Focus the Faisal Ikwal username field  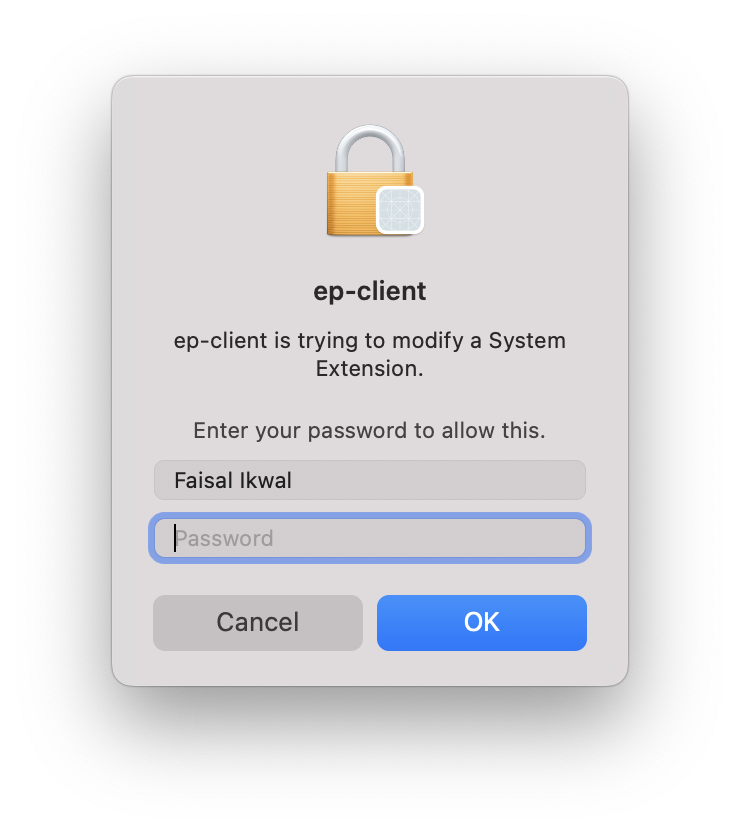click(370, 480)
